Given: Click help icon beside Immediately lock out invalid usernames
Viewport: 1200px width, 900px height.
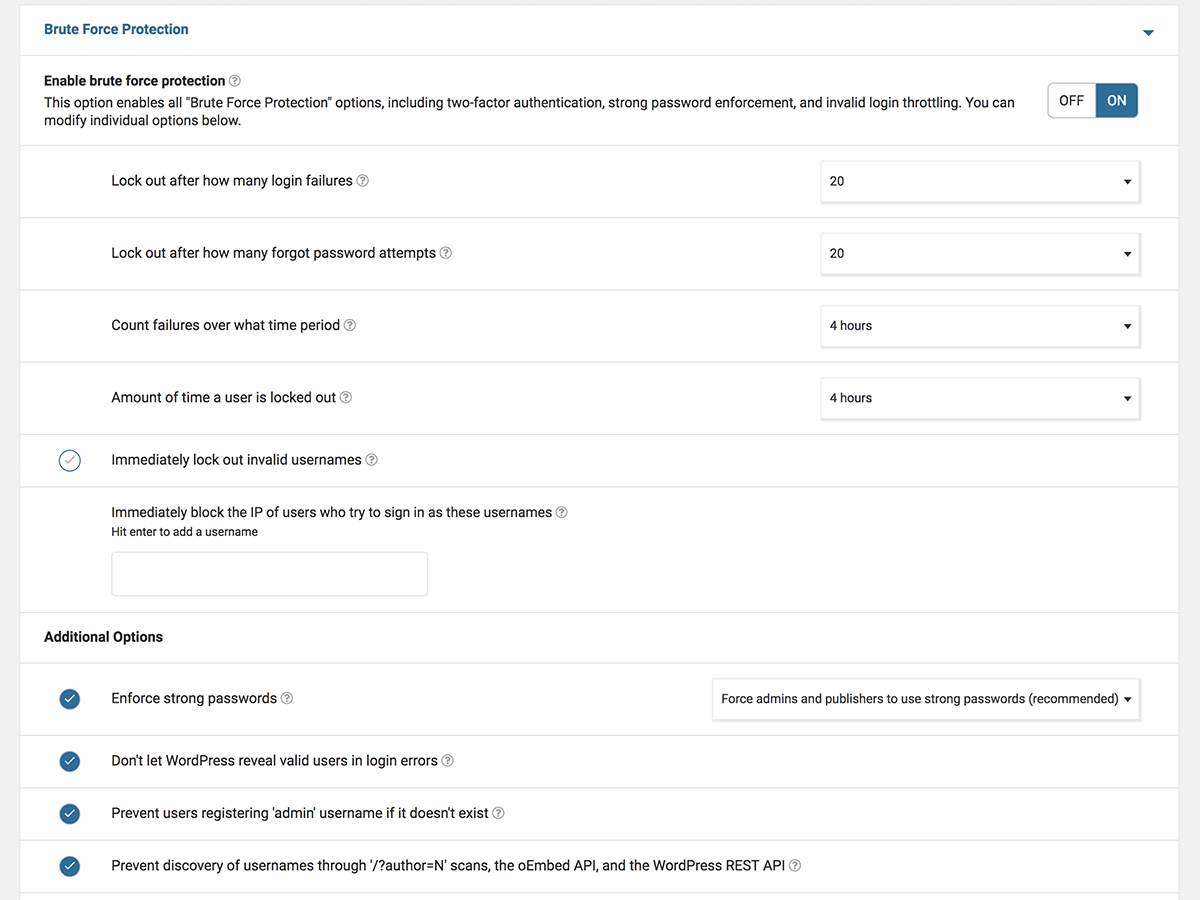Looking at the screenshot, I should click(x=372, y=460).
